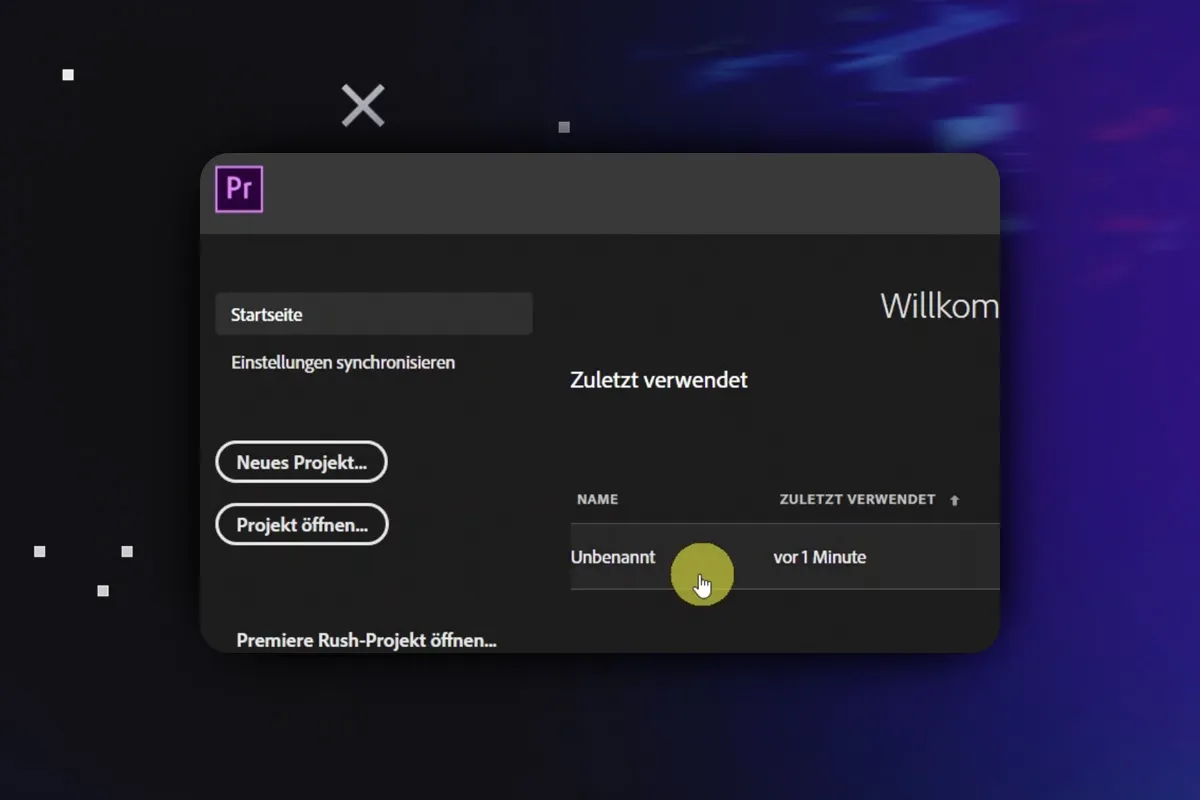Sort by ZULETZT VERWENDET column header

[x=857, y=499]
